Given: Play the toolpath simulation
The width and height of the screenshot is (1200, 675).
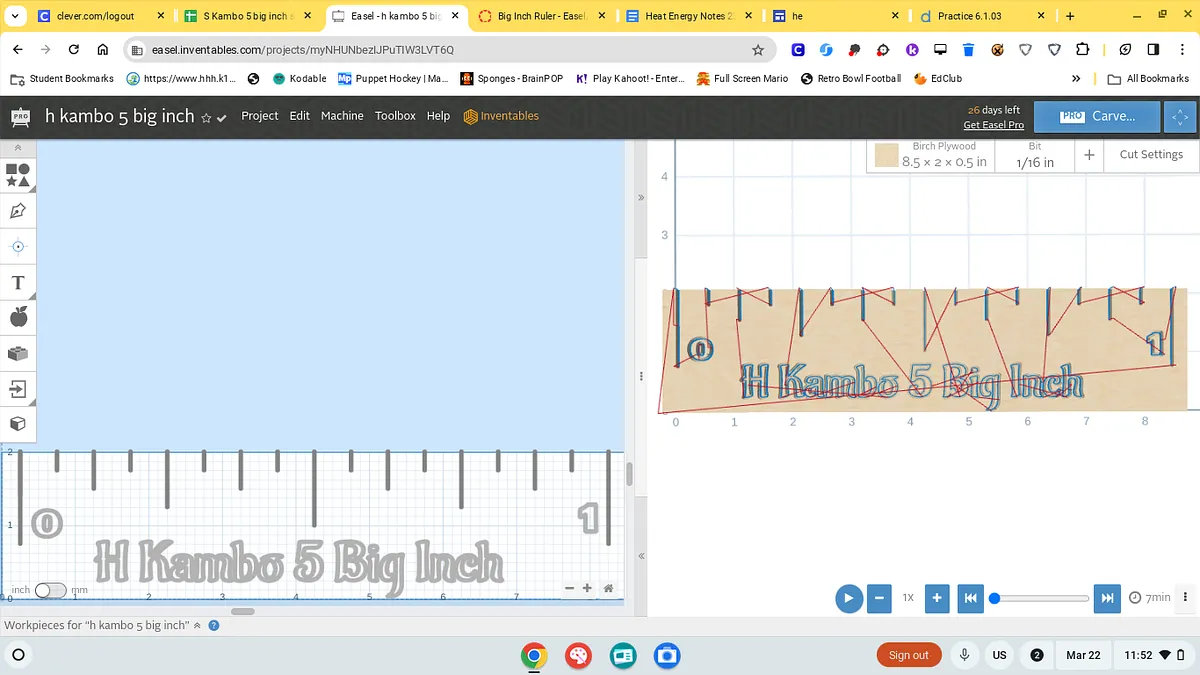Looking at the screenshot, I should click(848, 598).
